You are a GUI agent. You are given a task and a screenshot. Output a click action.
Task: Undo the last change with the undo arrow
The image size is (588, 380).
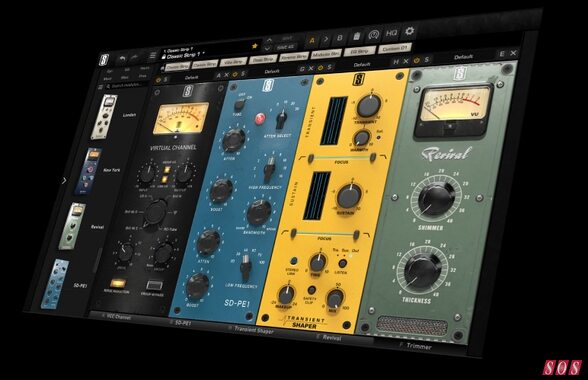click(x=122, y=58)
